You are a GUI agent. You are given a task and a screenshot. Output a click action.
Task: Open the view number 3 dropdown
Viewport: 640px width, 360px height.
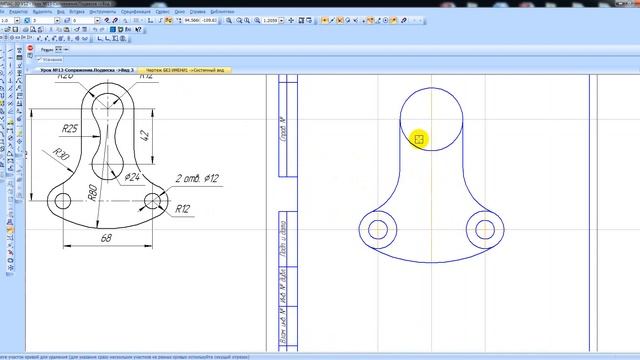click(x=57, y=20)
